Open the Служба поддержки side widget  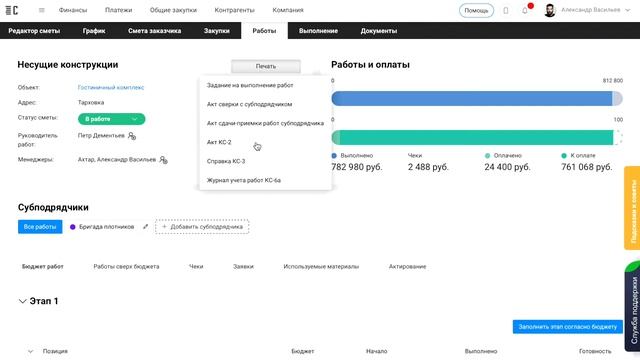click(x=633, y=307)
